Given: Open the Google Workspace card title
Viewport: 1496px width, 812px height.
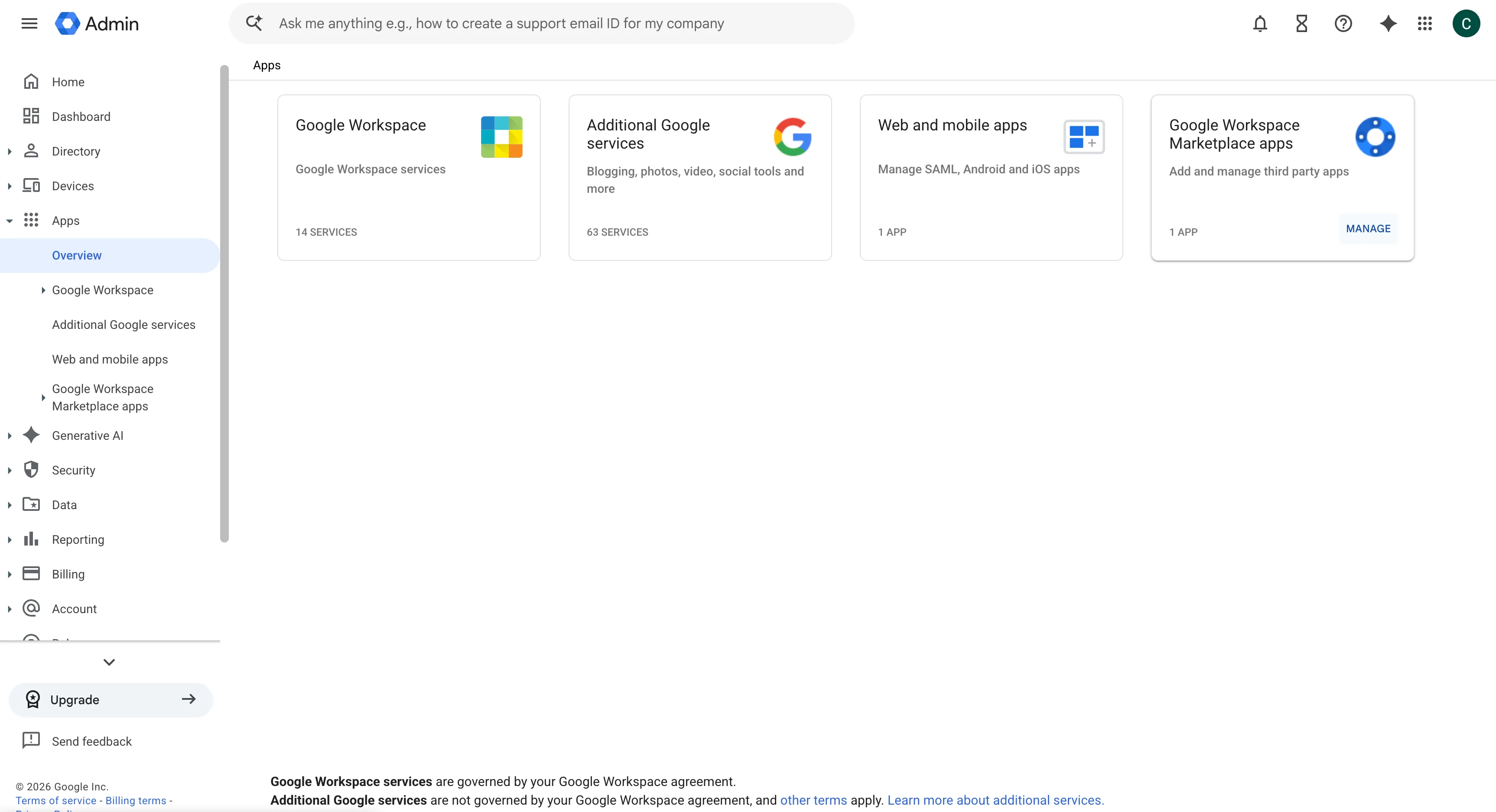Looking at the screenshot, I should 361,125.
